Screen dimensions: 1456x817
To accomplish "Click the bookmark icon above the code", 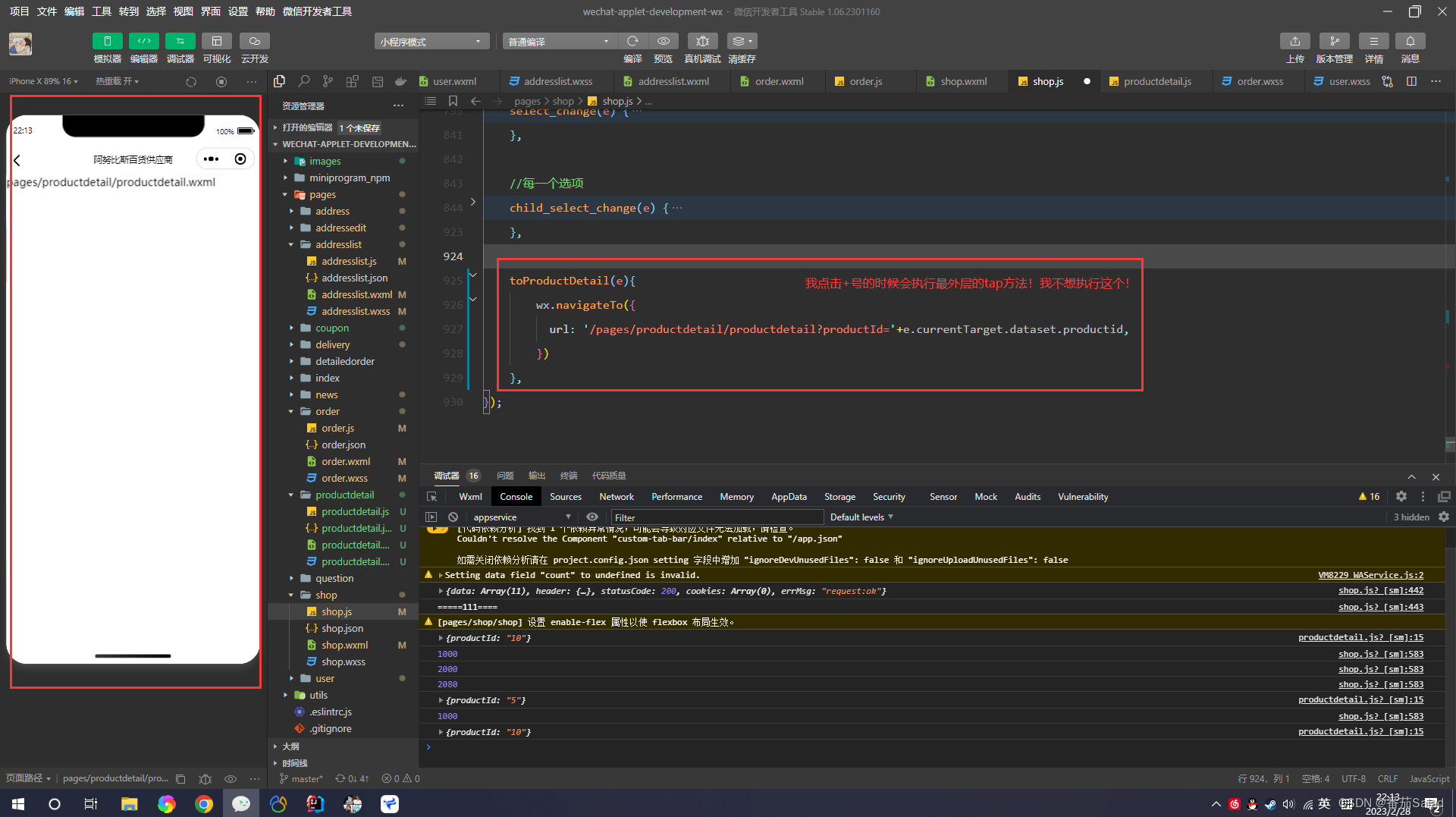I will (453, 101).
